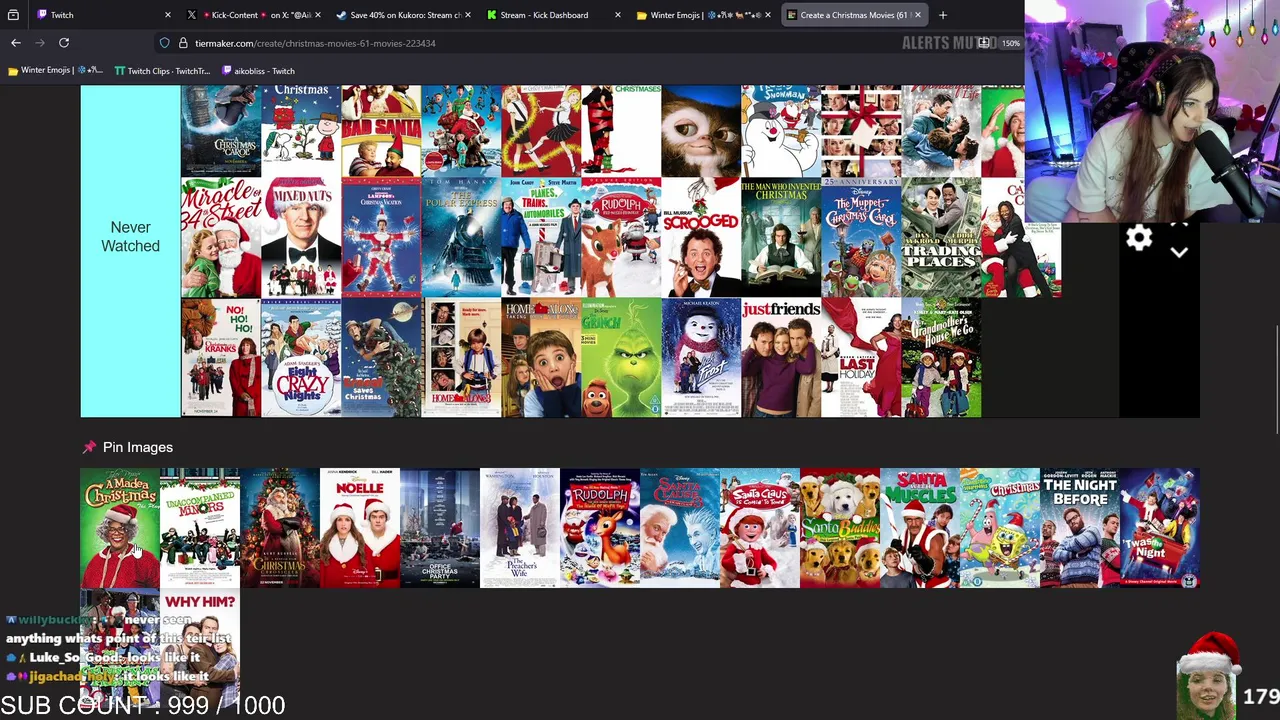
Task: Select Frosty the Snowman poster
Action: coord(781,131)
